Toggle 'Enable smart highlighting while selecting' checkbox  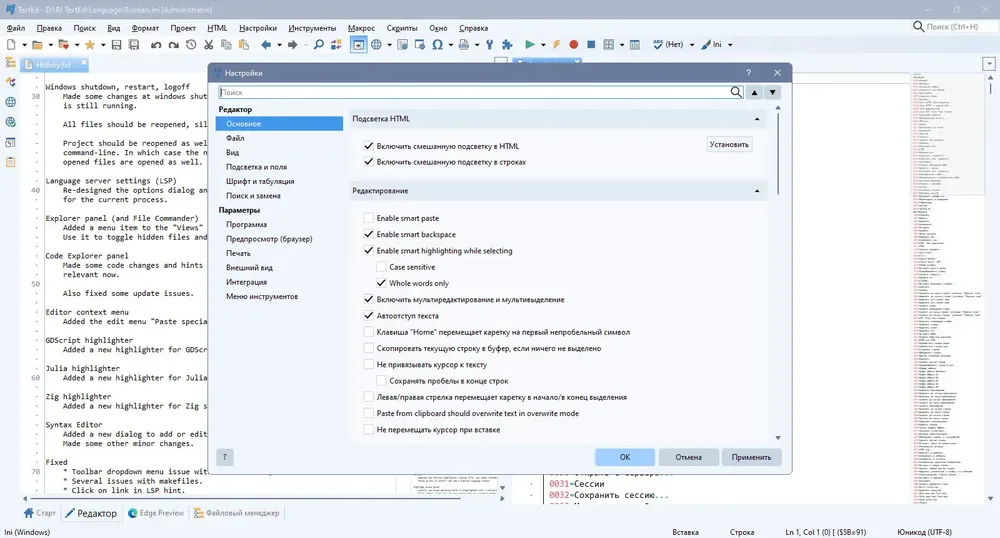369,251
